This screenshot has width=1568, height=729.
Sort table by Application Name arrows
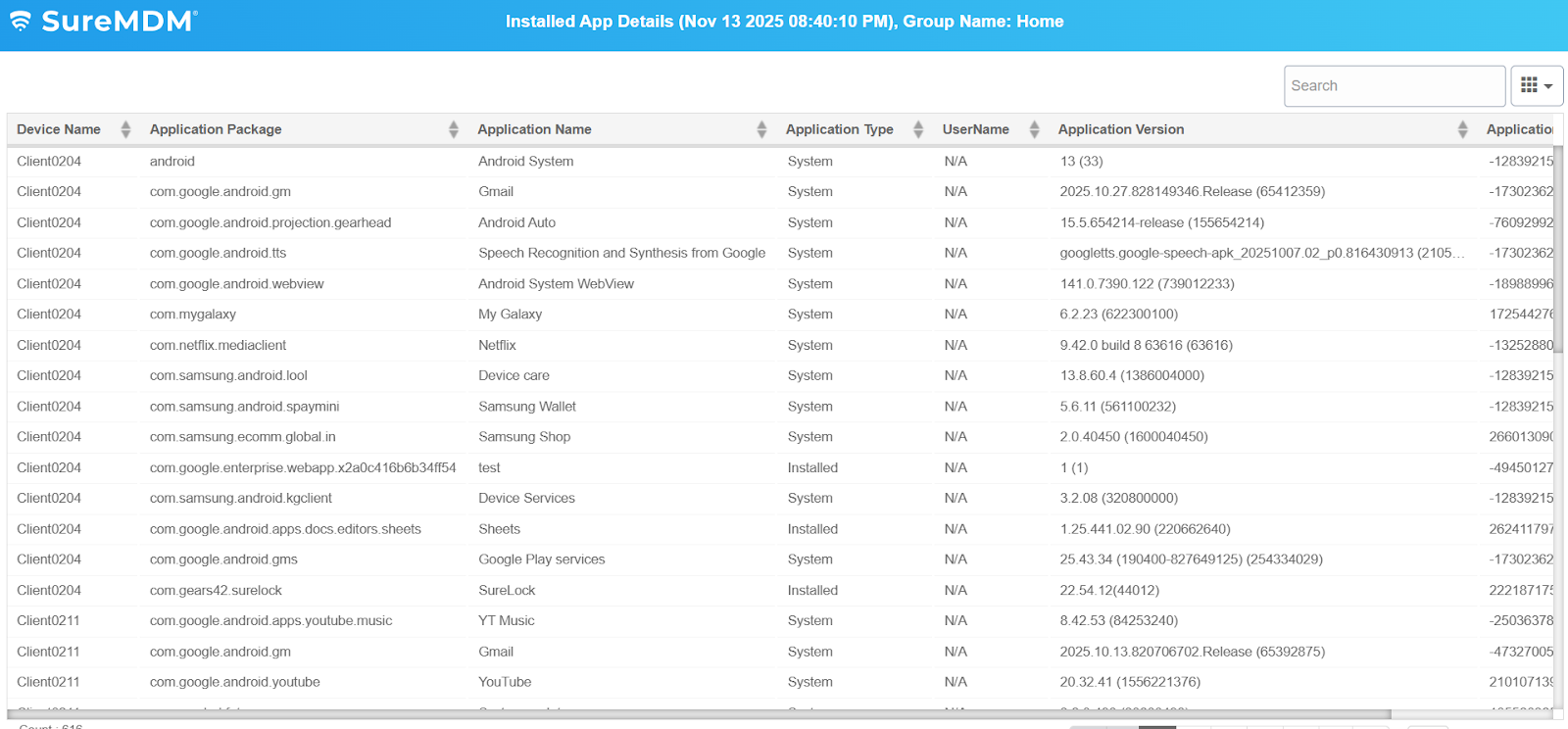click(761, 129)
